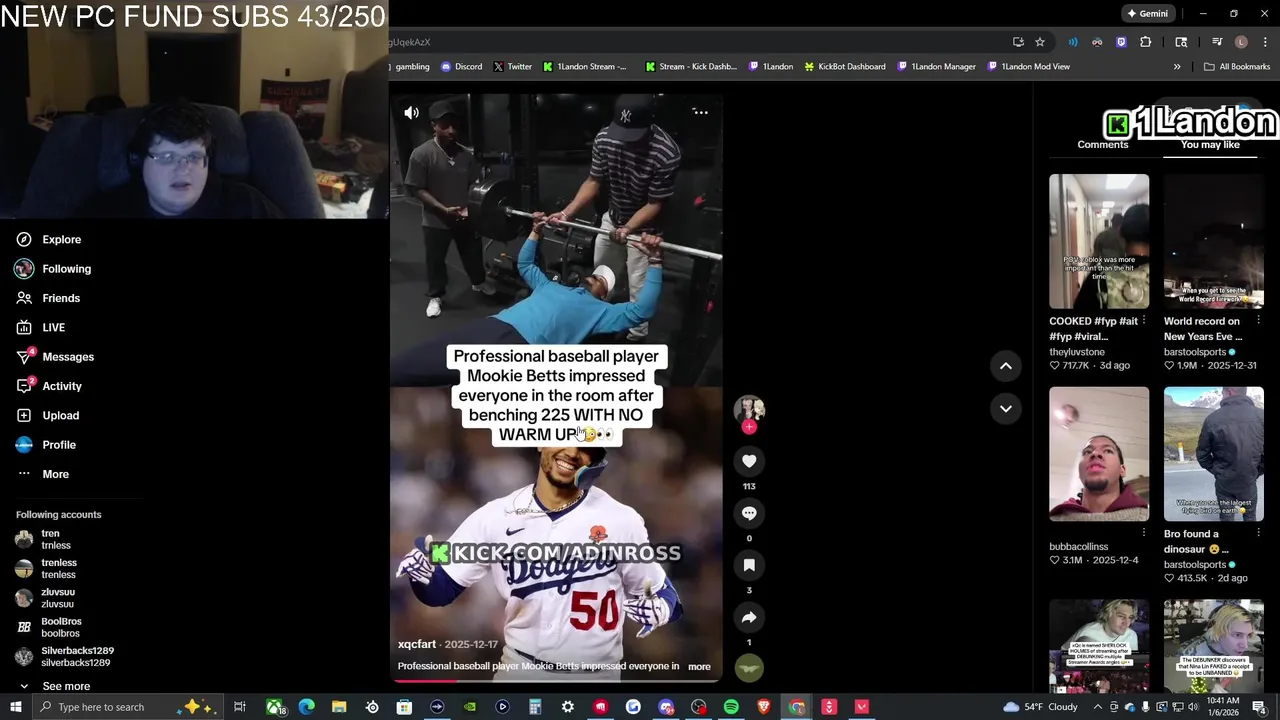Open Spotify from the taskbar
The image size is (1280, 720).
point(731,707)
